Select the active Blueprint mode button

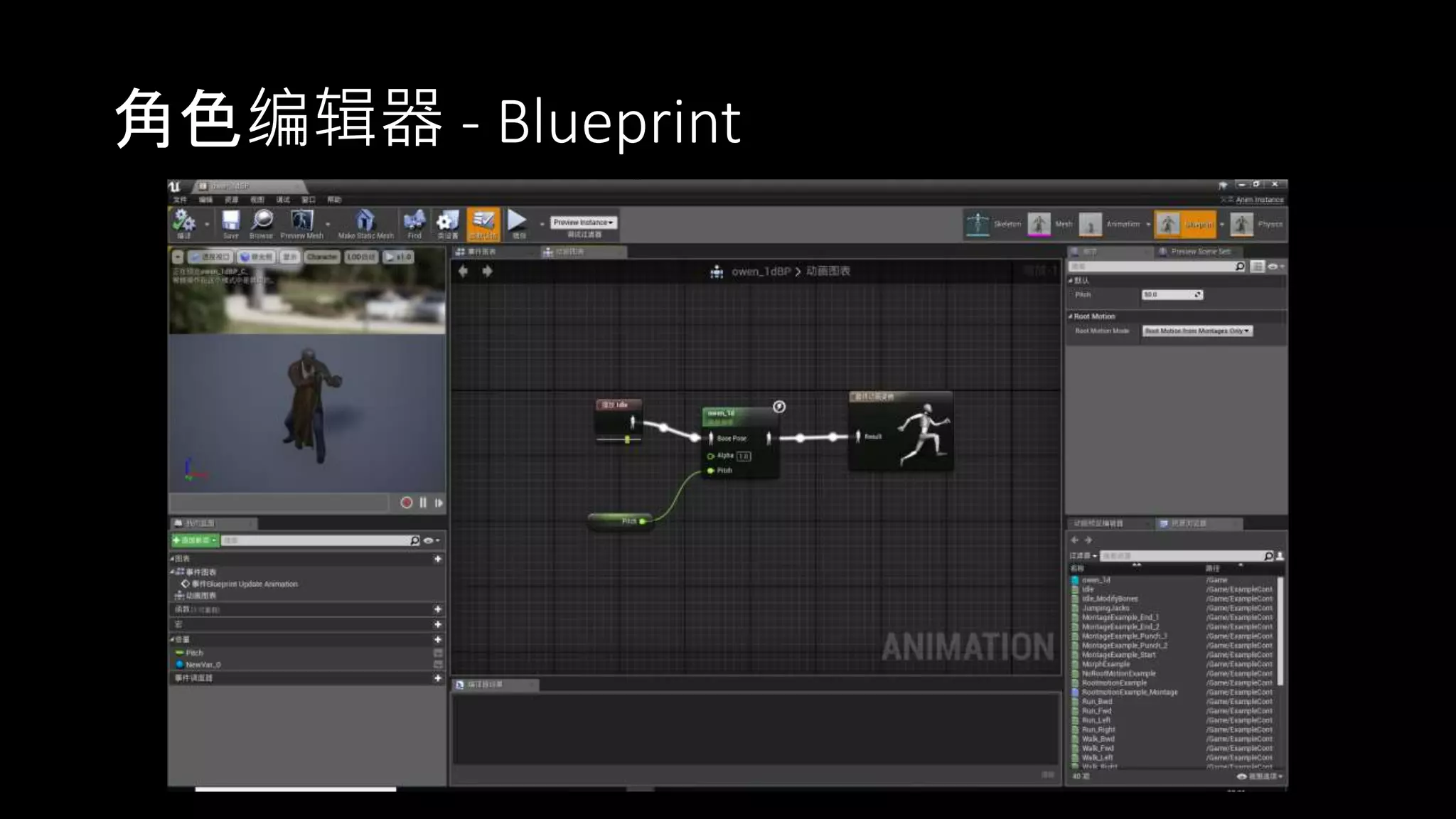(x=1184, y=224)
